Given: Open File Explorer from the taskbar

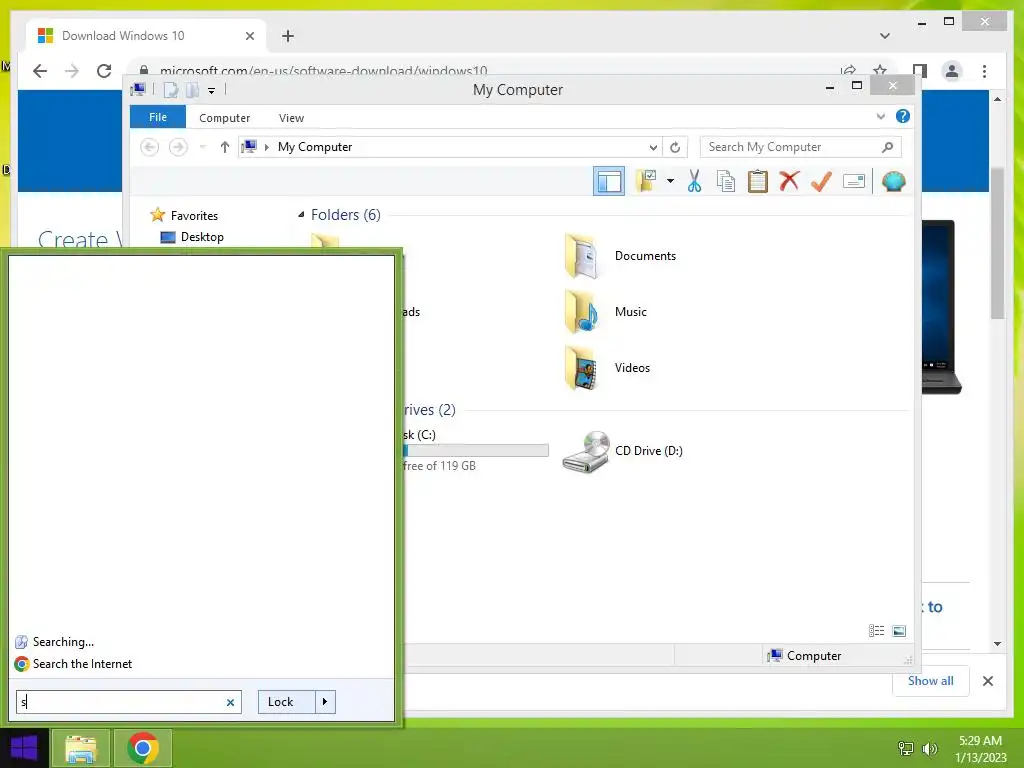Looking at the screenshot, I should 80,748.
